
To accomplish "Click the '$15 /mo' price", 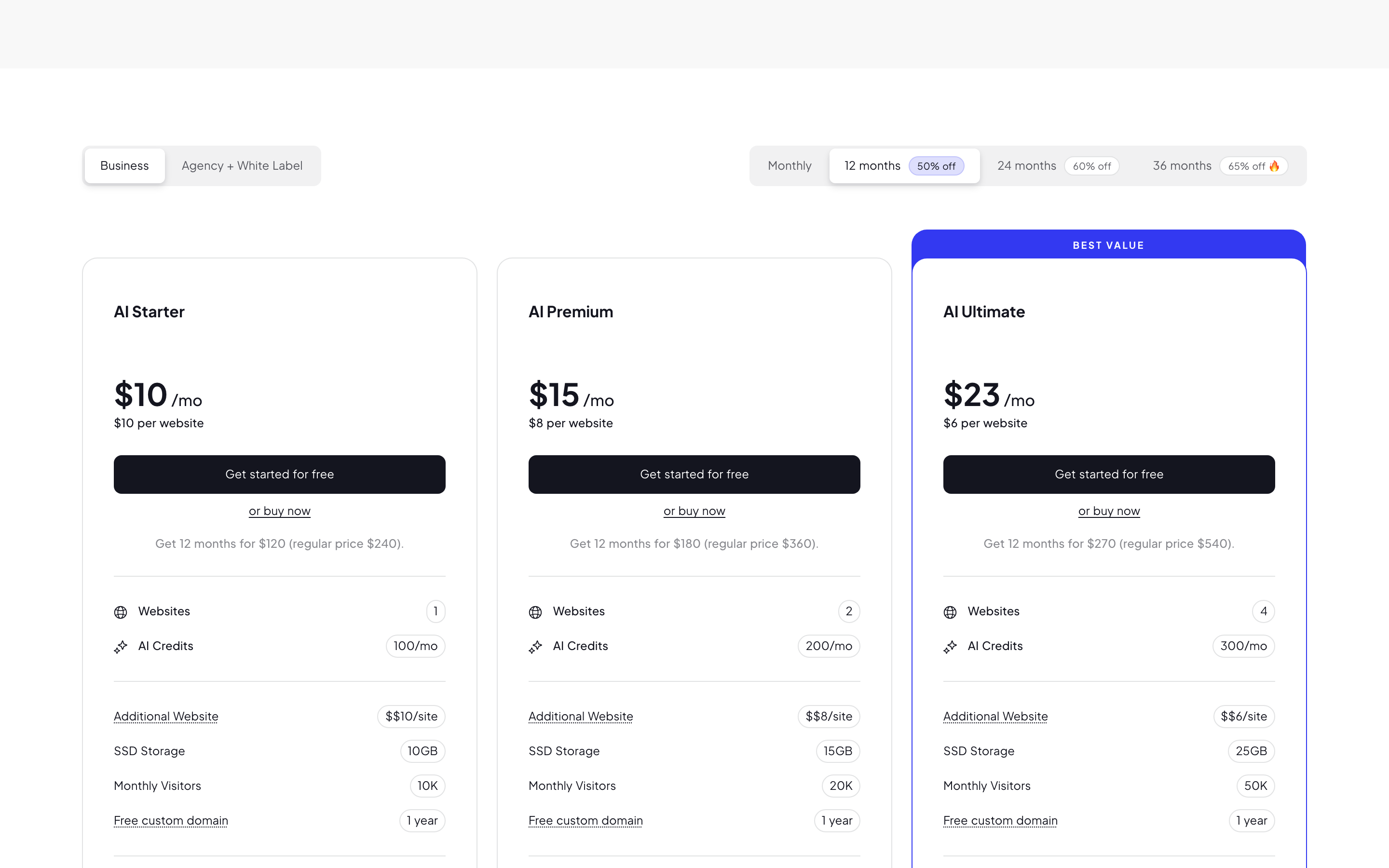I will pyautogui.click(x=571, y=395).
